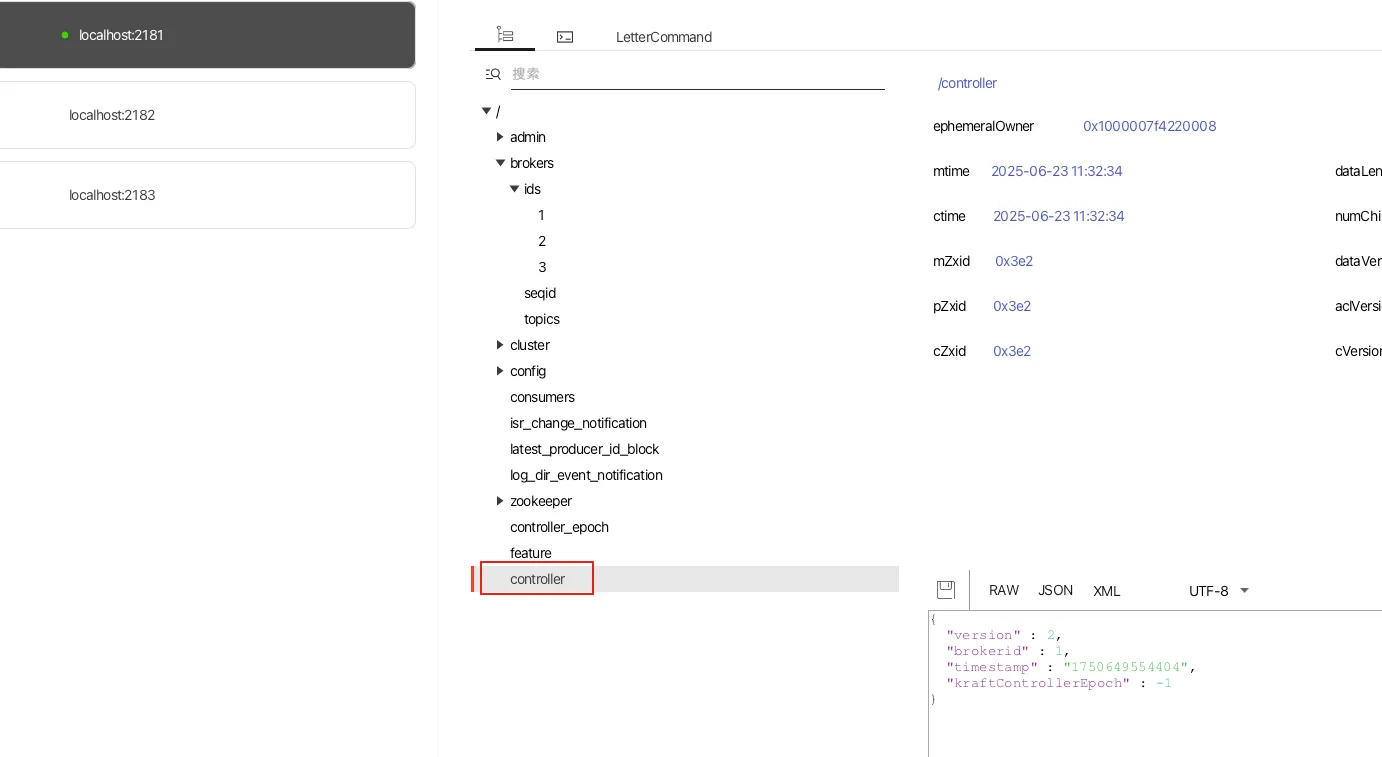Viewport: 1382px width, 757px height.
Task: Open the LetterCommand tab
Action: [664, 37]
